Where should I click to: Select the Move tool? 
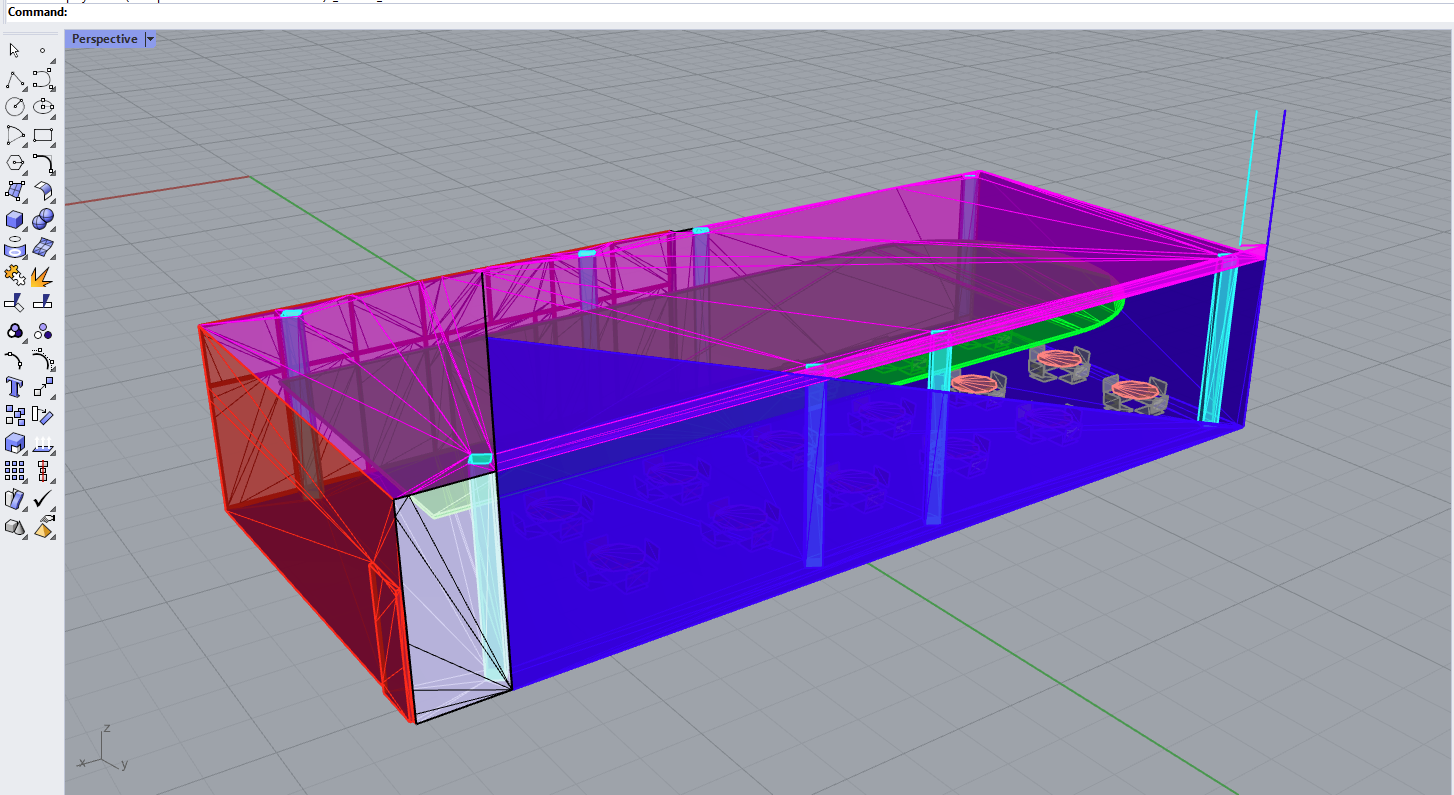pyautogui.click(x=43, y=386)
